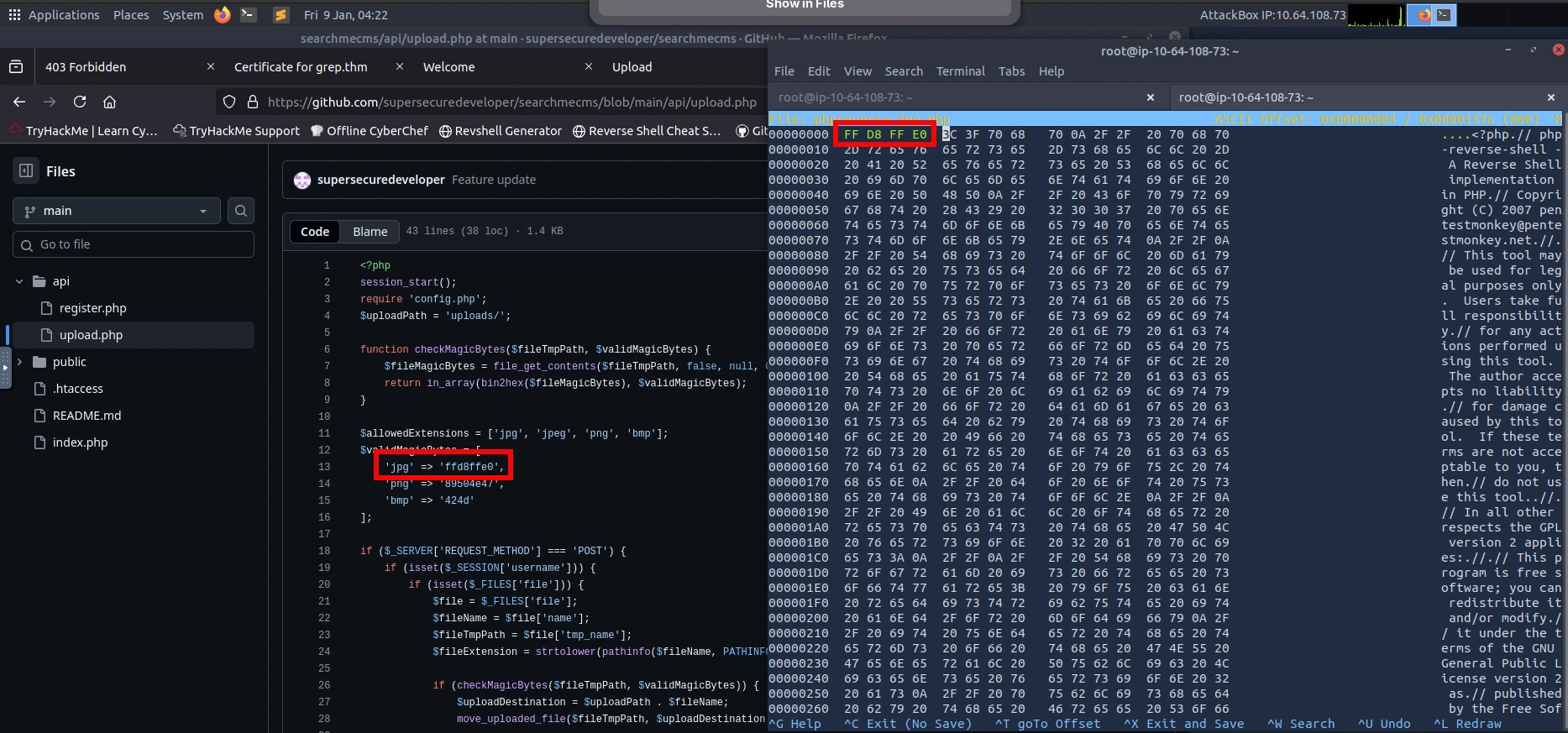Close the 403 Forbidden browser tab

tap(210, 66)
